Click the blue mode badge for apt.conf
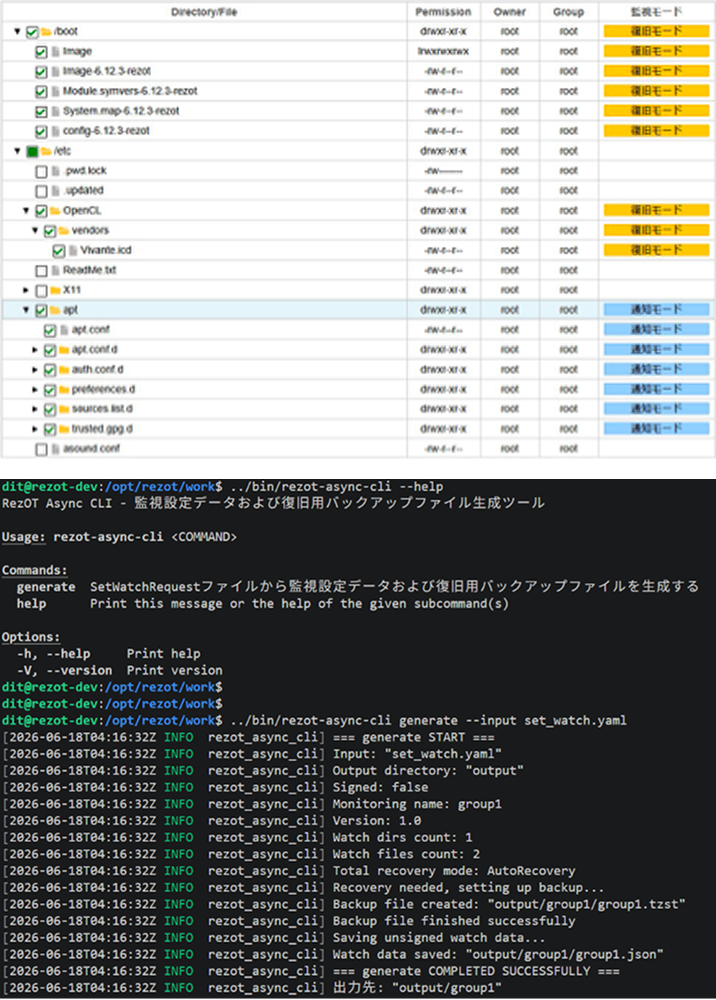The width and height of the screenshot is (716, 1000). tap(656, 330)
